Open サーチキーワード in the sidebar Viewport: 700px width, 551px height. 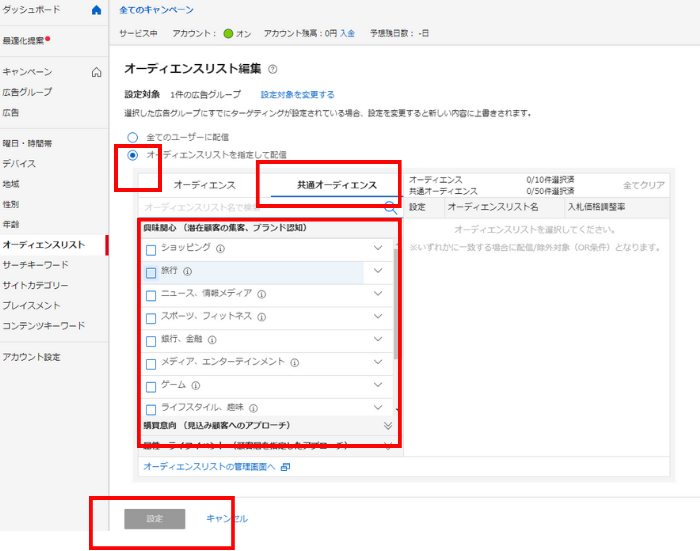pos(35,265)
